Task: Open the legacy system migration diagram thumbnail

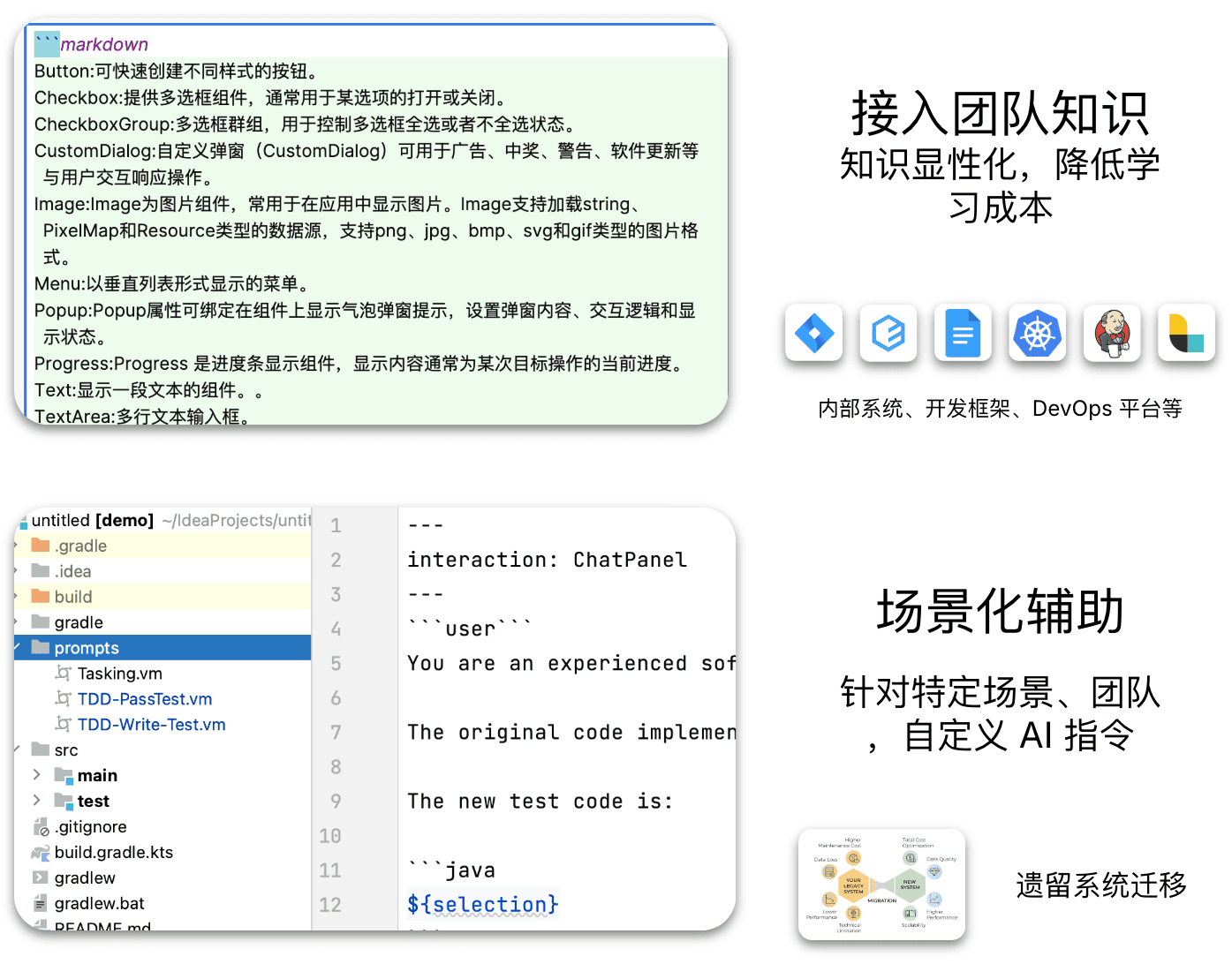Action: pyautogui.click(x=881, y=884)
